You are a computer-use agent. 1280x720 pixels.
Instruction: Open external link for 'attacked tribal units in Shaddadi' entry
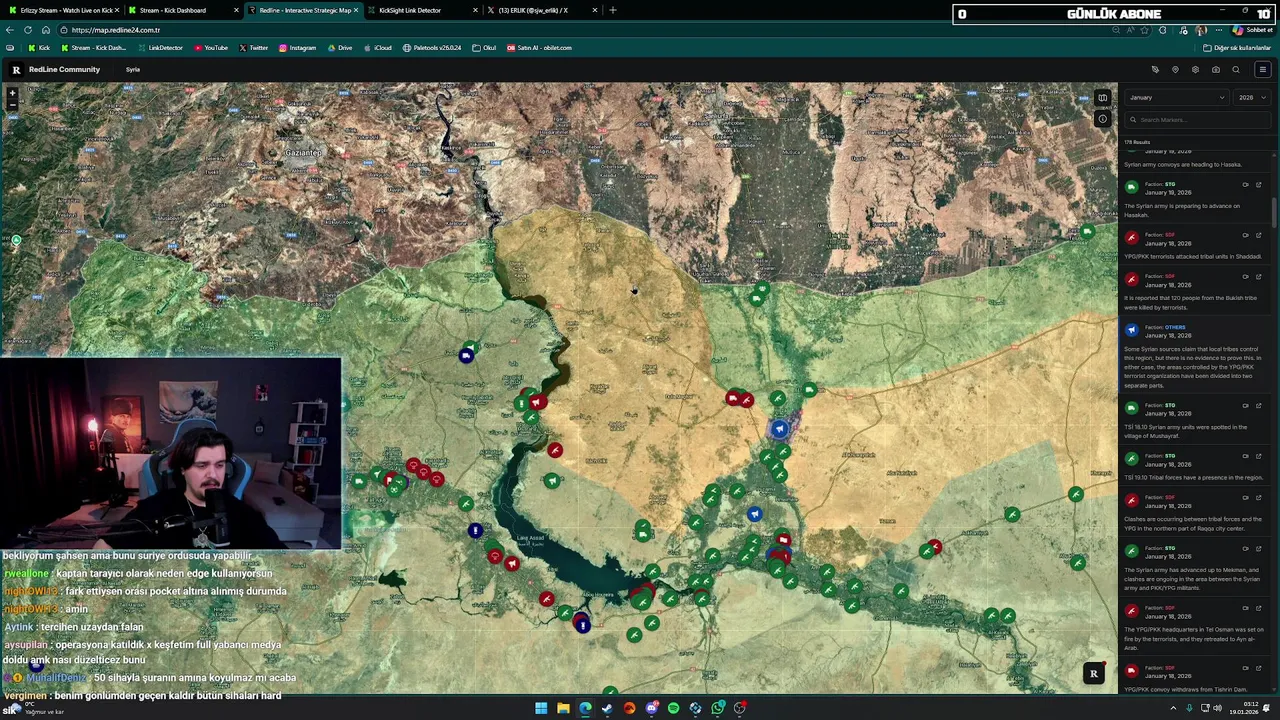tap(1259, 236)
